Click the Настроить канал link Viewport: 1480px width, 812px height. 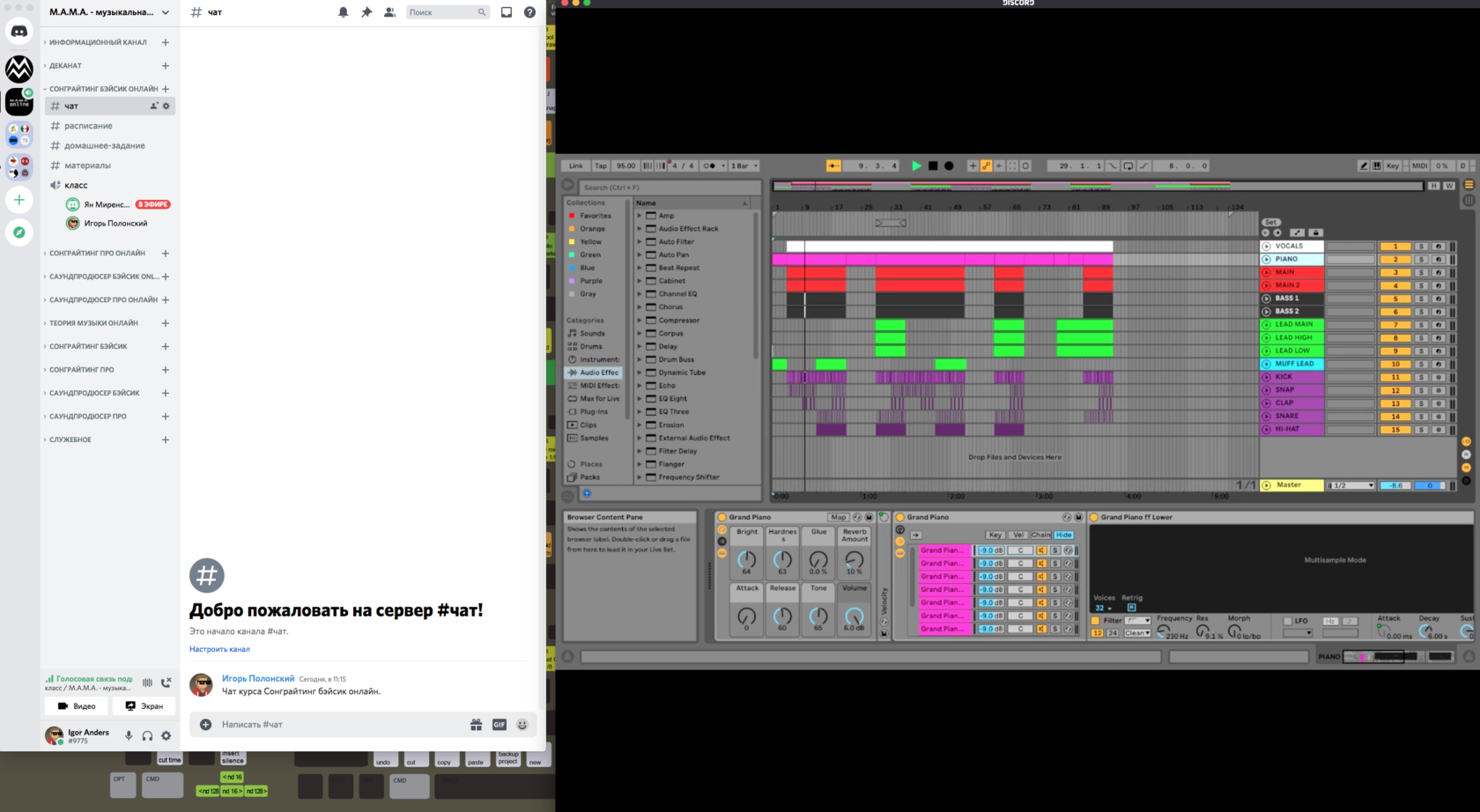click(219, 649)
